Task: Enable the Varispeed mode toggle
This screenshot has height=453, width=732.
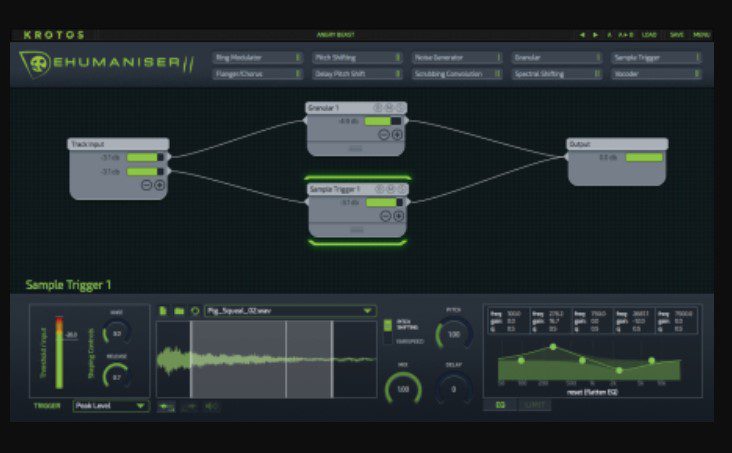Action: coord(387,339)
